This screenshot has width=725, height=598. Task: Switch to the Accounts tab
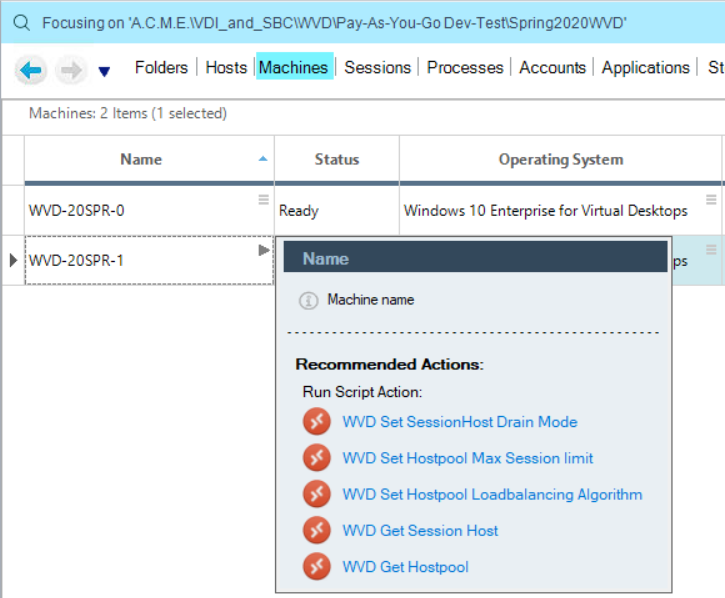pyautogui.click(x=552, y=68)
